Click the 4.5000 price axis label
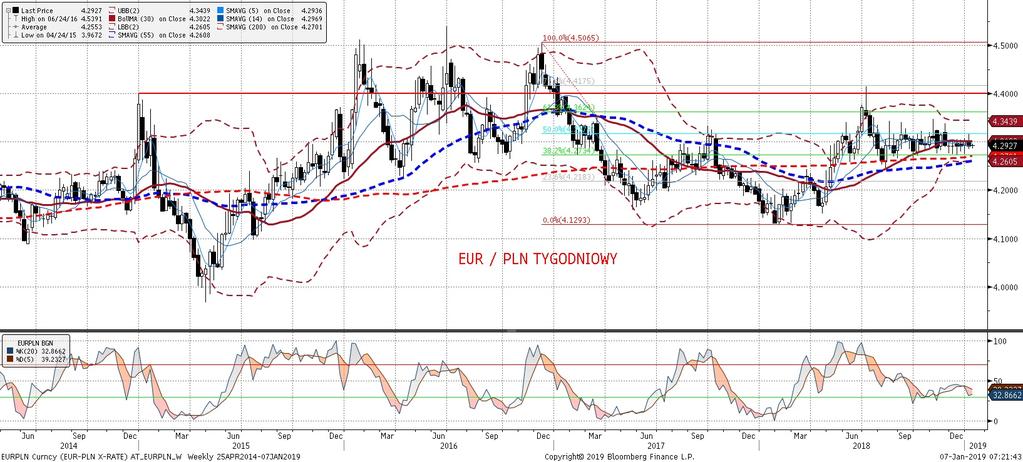Image resolution: width=1023 pixels, height=462 pixels. click(x=1007, y=46)
